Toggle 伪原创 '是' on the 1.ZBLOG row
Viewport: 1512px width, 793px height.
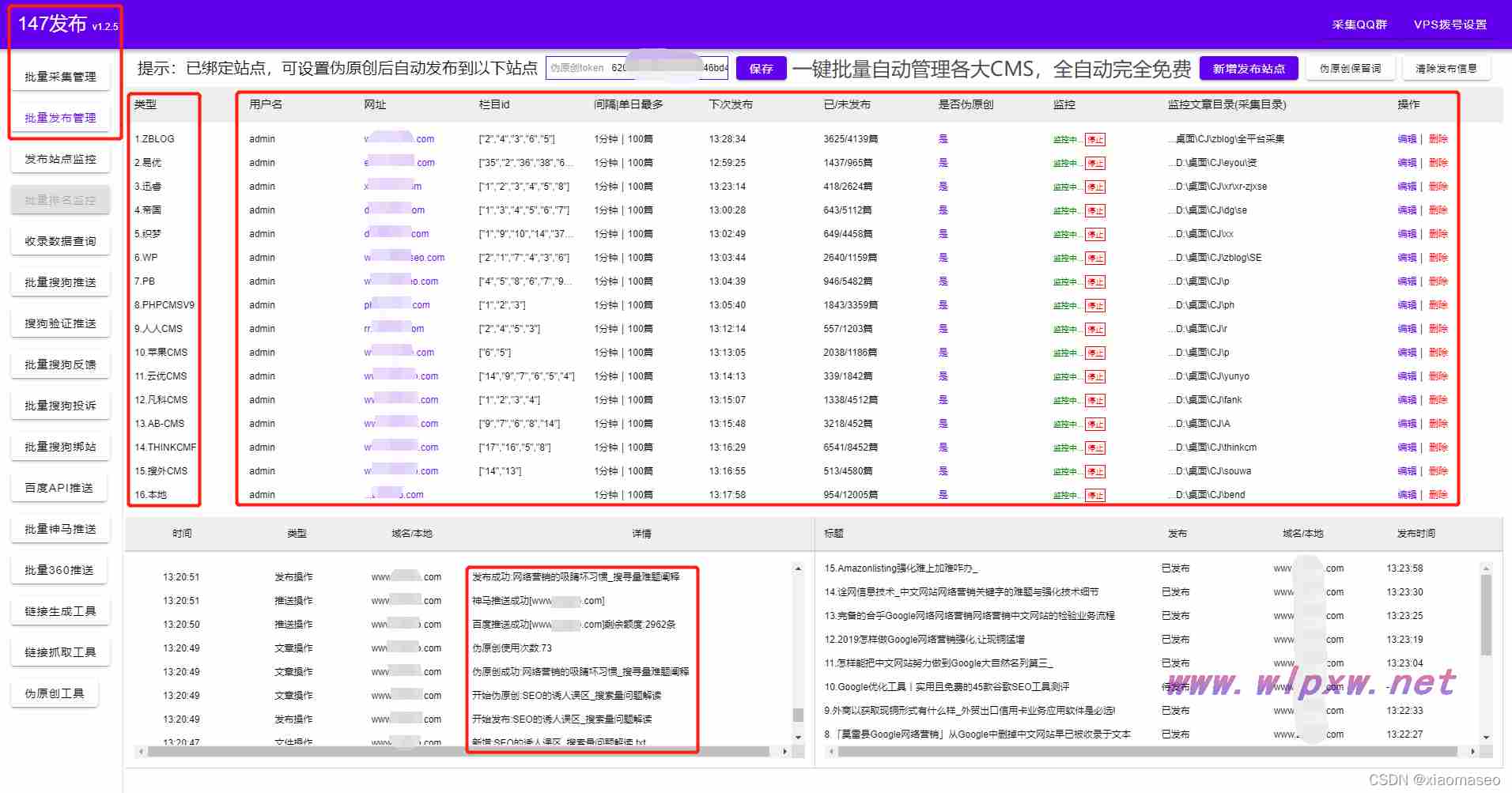coord(943,139)
